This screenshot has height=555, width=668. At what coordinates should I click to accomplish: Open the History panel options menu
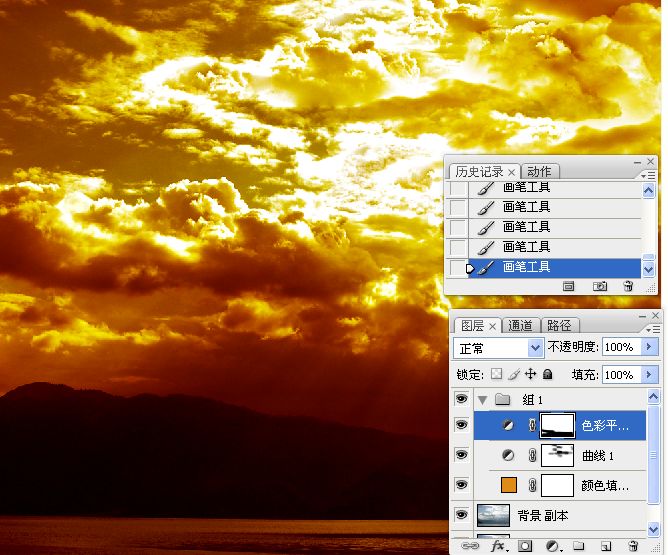click(648, 175)
